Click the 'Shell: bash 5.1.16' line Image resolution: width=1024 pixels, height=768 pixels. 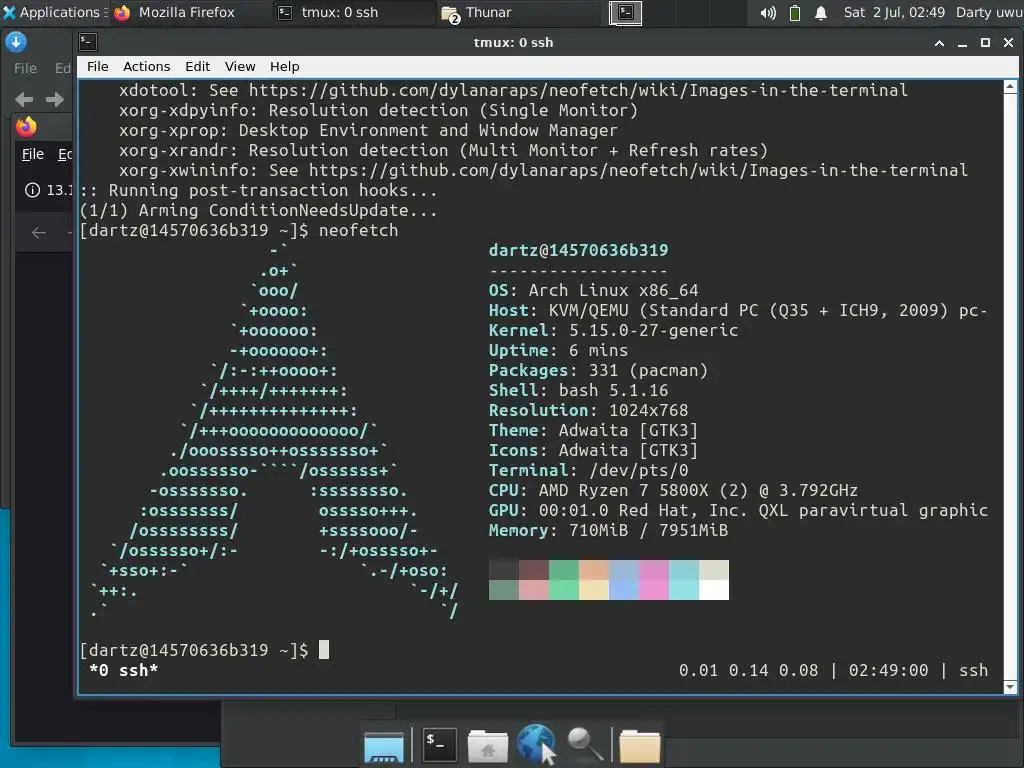pos(579,391)
